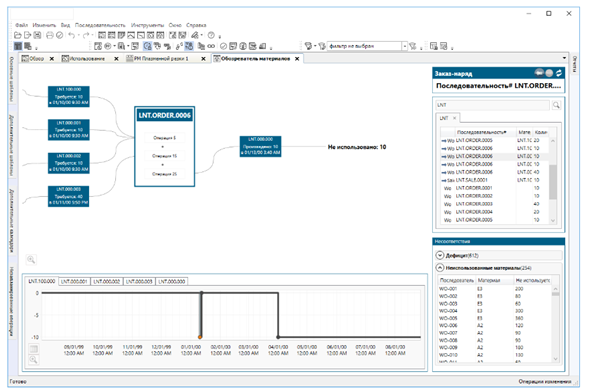
Task: Click the back arrow icon in Заказ-наряд header
Action: click(x=539, y=73)
